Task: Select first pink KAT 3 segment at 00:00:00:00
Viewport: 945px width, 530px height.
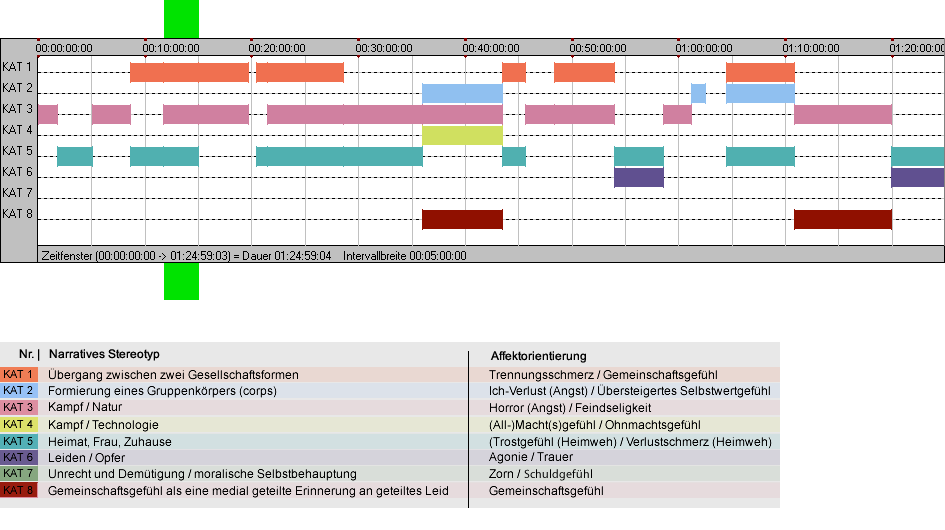Action: (x=48, y=115)
